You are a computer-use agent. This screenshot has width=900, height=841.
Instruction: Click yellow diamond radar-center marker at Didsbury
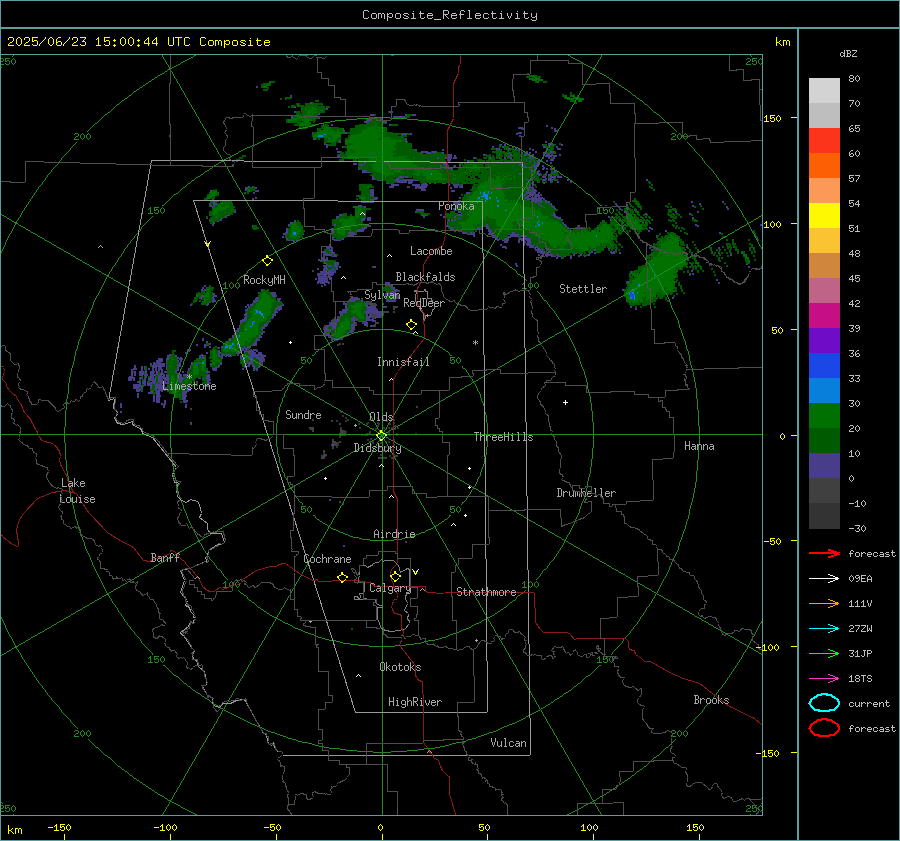pyautogui.click(x=381, y=435)
